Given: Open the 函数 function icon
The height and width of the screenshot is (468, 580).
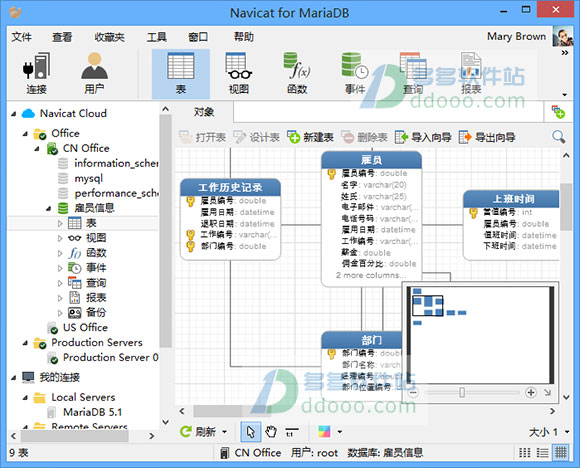Looking at the screenshot, I should coord(297,73).
